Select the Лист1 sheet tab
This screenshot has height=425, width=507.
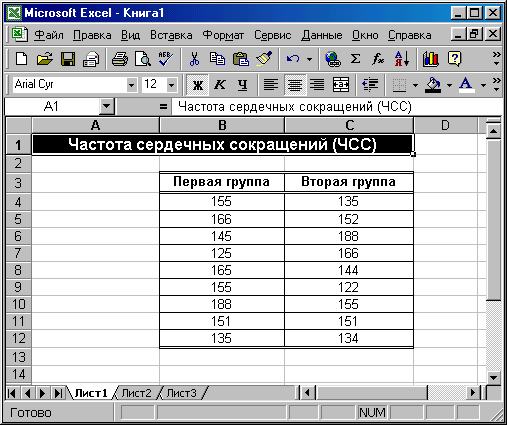click(x=91, y=393)
